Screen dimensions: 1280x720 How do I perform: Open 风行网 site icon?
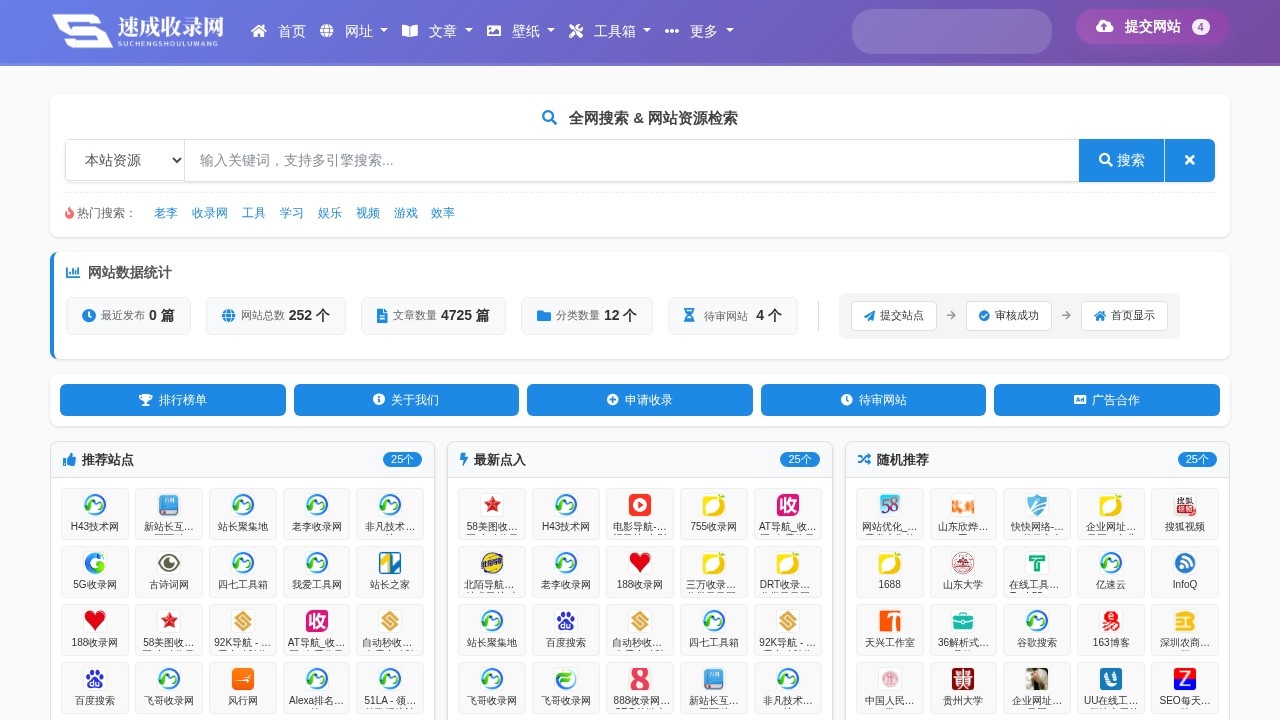pyautogui.click(x=243, y=688)
